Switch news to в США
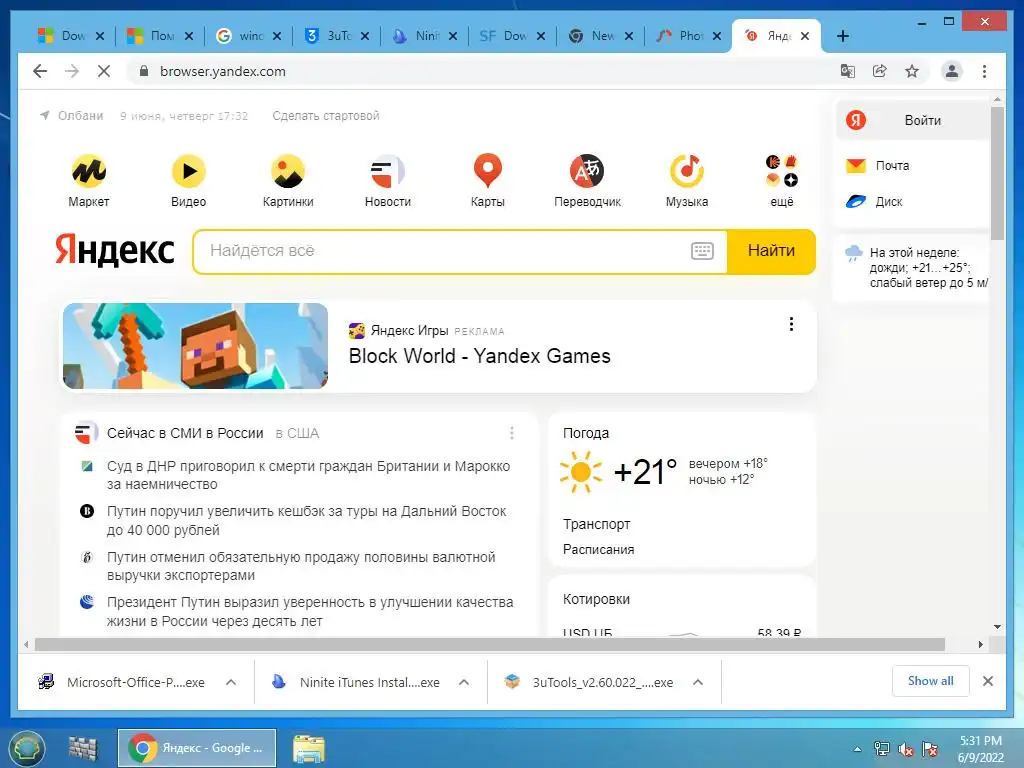 point(297,433)
